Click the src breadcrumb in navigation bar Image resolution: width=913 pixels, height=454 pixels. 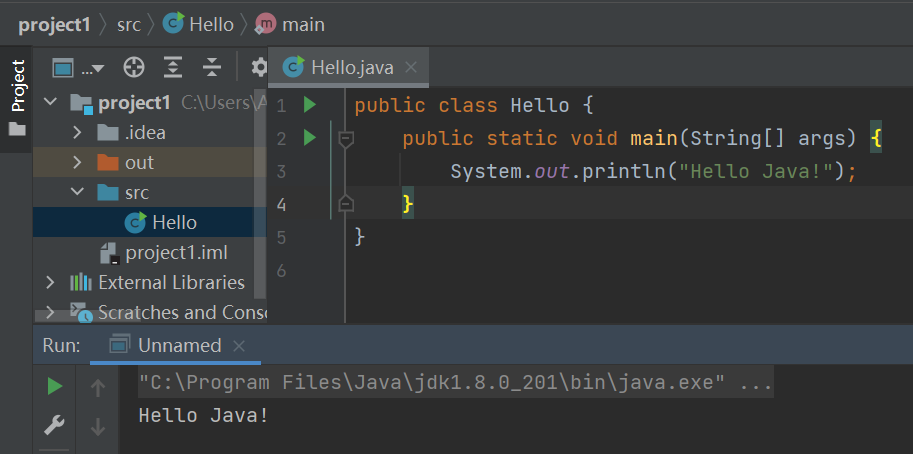click(x=129, y=24)
